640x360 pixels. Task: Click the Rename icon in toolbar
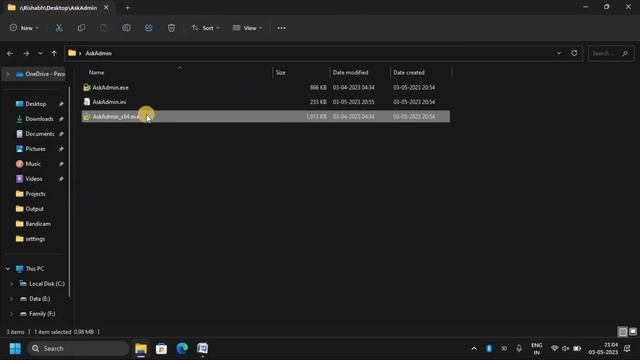tap(127, 28)
